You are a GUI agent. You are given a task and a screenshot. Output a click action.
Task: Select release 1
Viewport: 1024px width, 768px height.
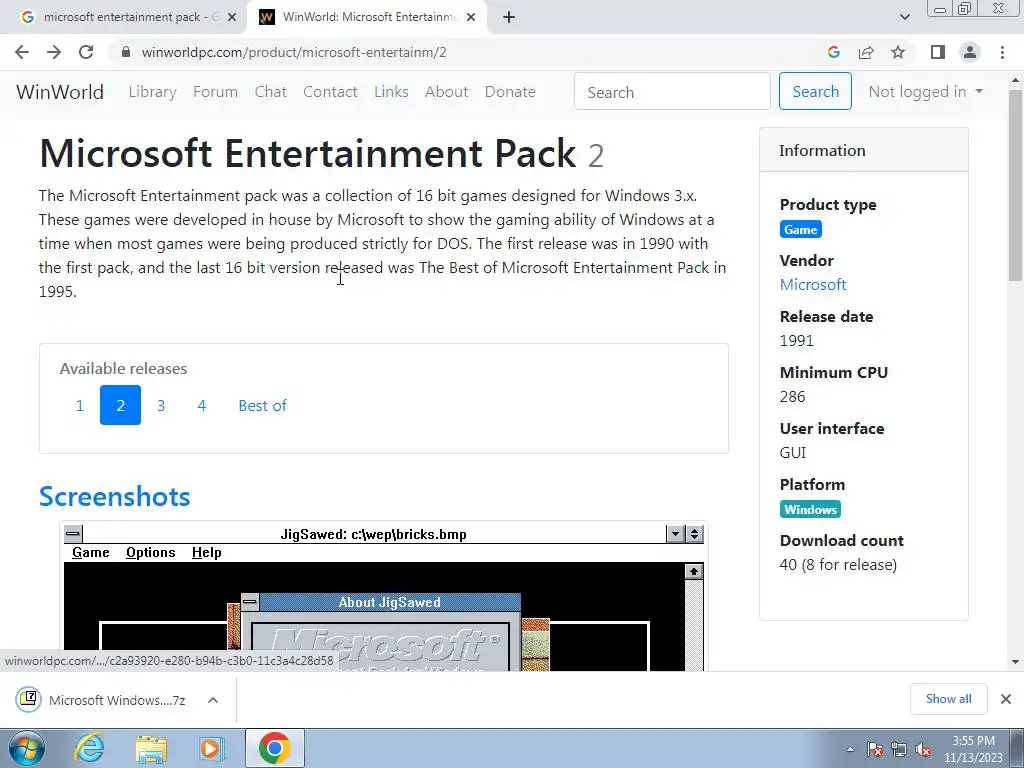80,406
